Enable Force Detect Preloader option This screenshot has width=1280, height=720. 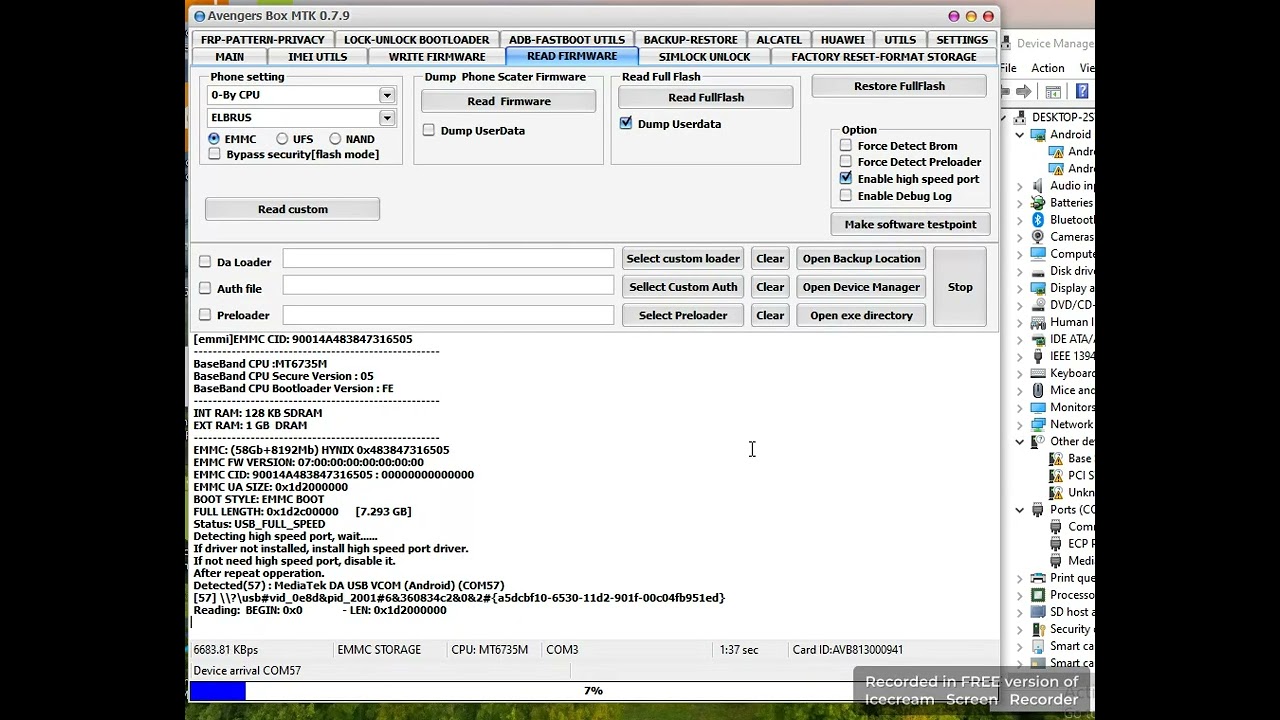pyautogui.click(x=846, y=161)
